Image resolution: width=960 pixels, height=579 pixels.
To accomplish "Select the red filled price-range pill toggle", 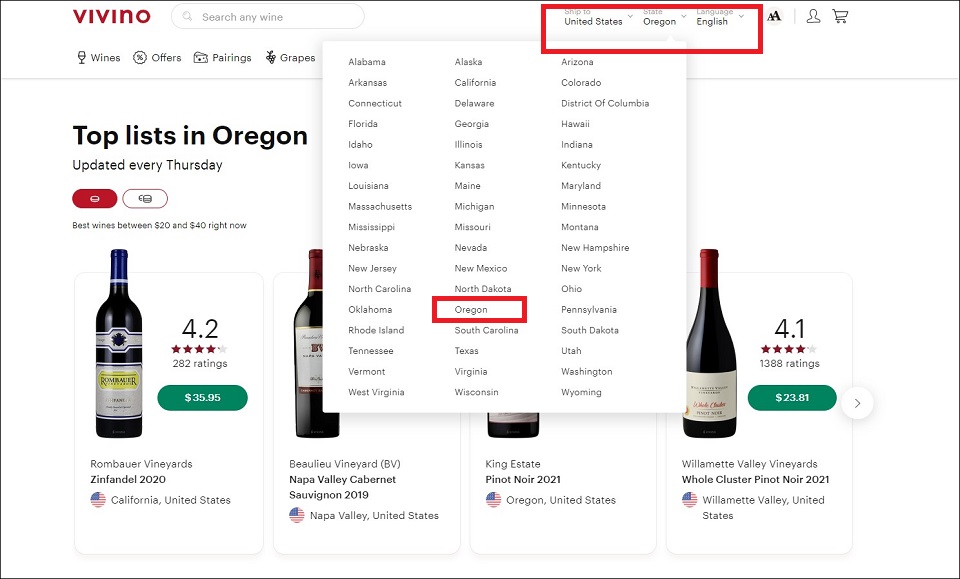I will [x=95, y=198].
